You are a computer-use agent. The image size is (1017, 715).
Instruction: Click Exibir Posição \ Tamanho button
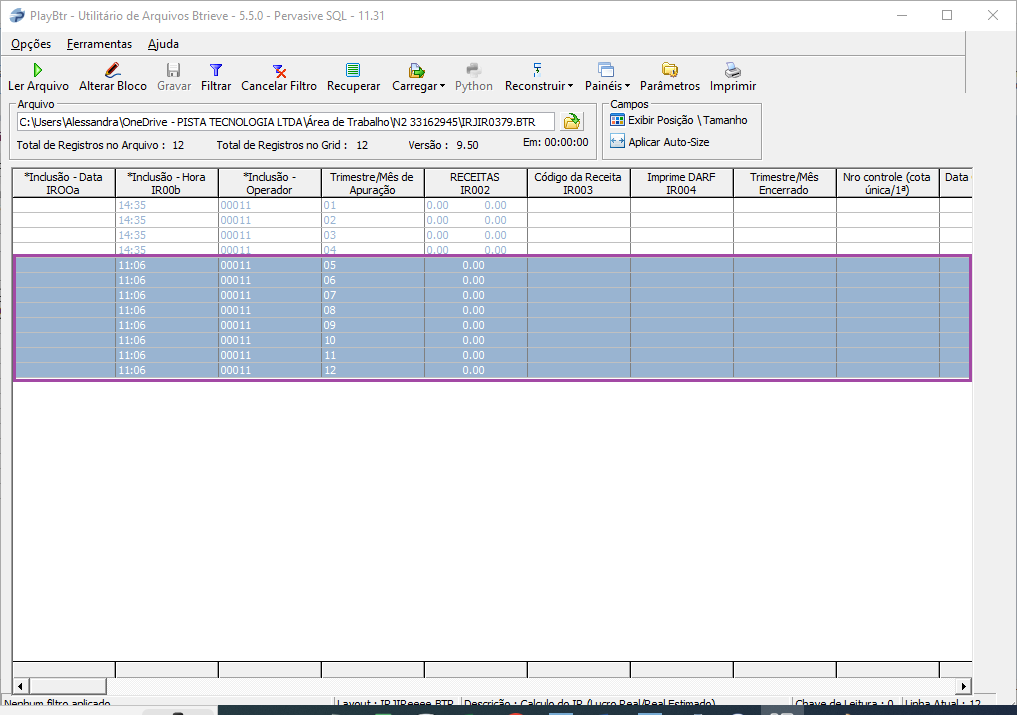click(x=680, y=120)
